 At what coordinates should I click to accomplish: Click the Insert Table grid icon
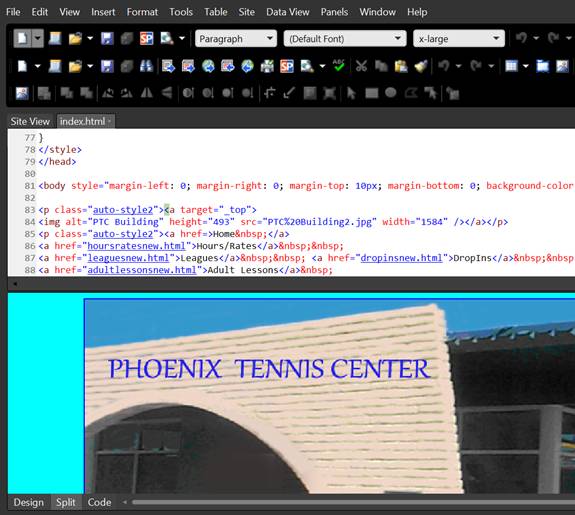[x=511, y=66]
